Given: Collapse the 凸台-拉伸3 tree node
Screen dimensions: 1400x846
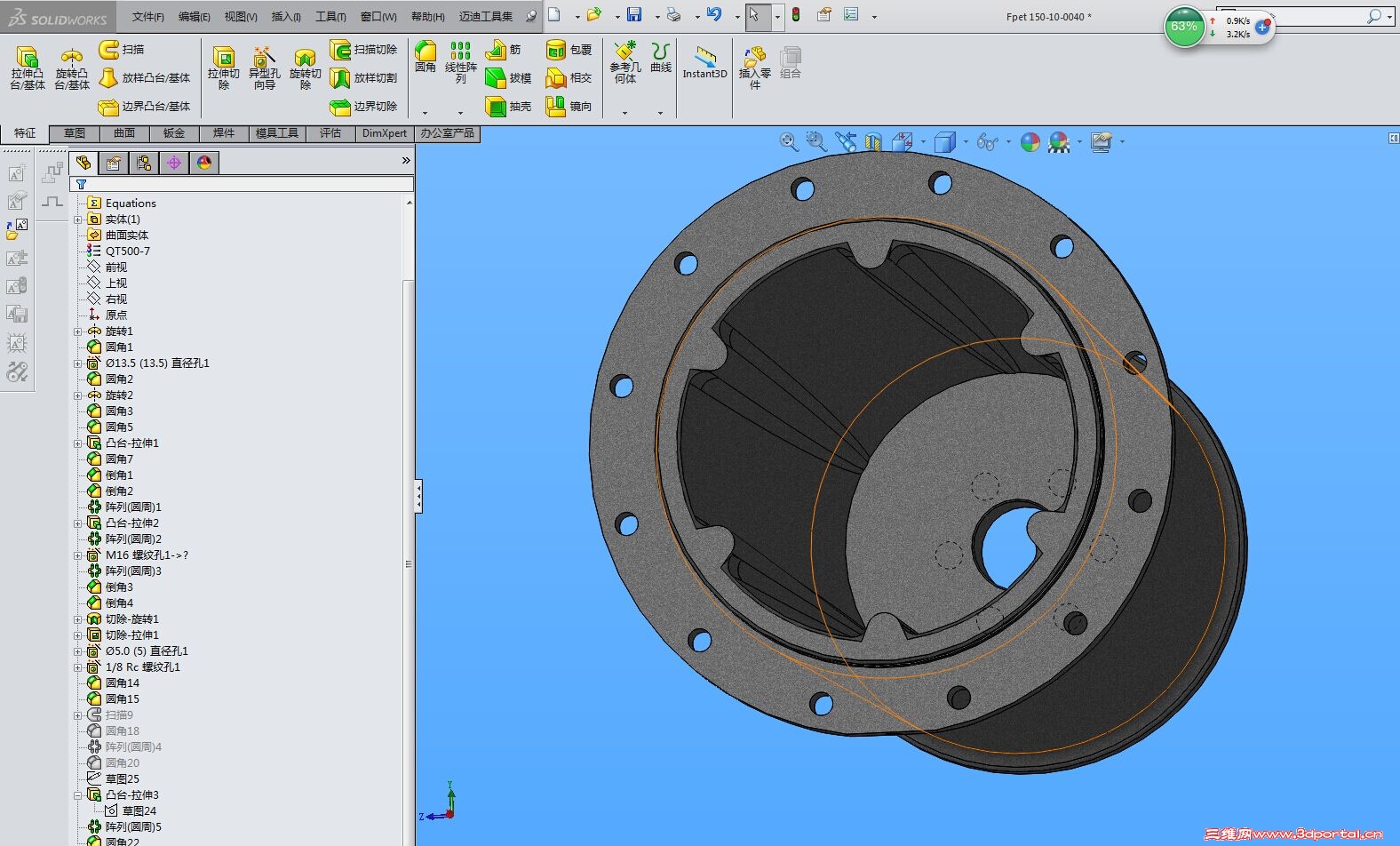Looking at the screenshot, I should [x=78, y=795].
